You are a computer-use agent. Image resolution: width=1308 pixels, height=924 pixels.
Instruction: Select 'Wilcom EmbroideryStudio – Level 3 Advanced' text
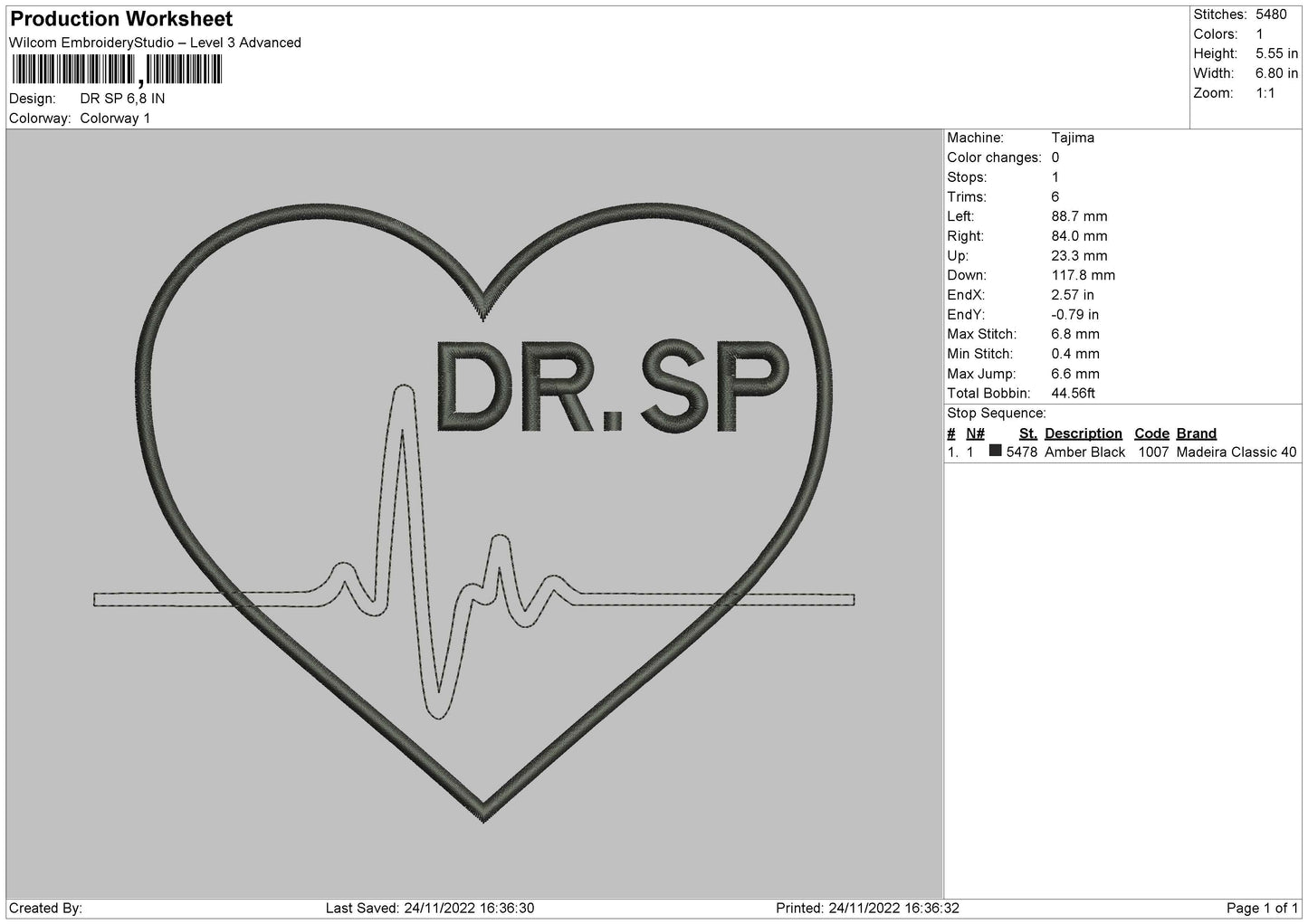[x=155, y=43]
